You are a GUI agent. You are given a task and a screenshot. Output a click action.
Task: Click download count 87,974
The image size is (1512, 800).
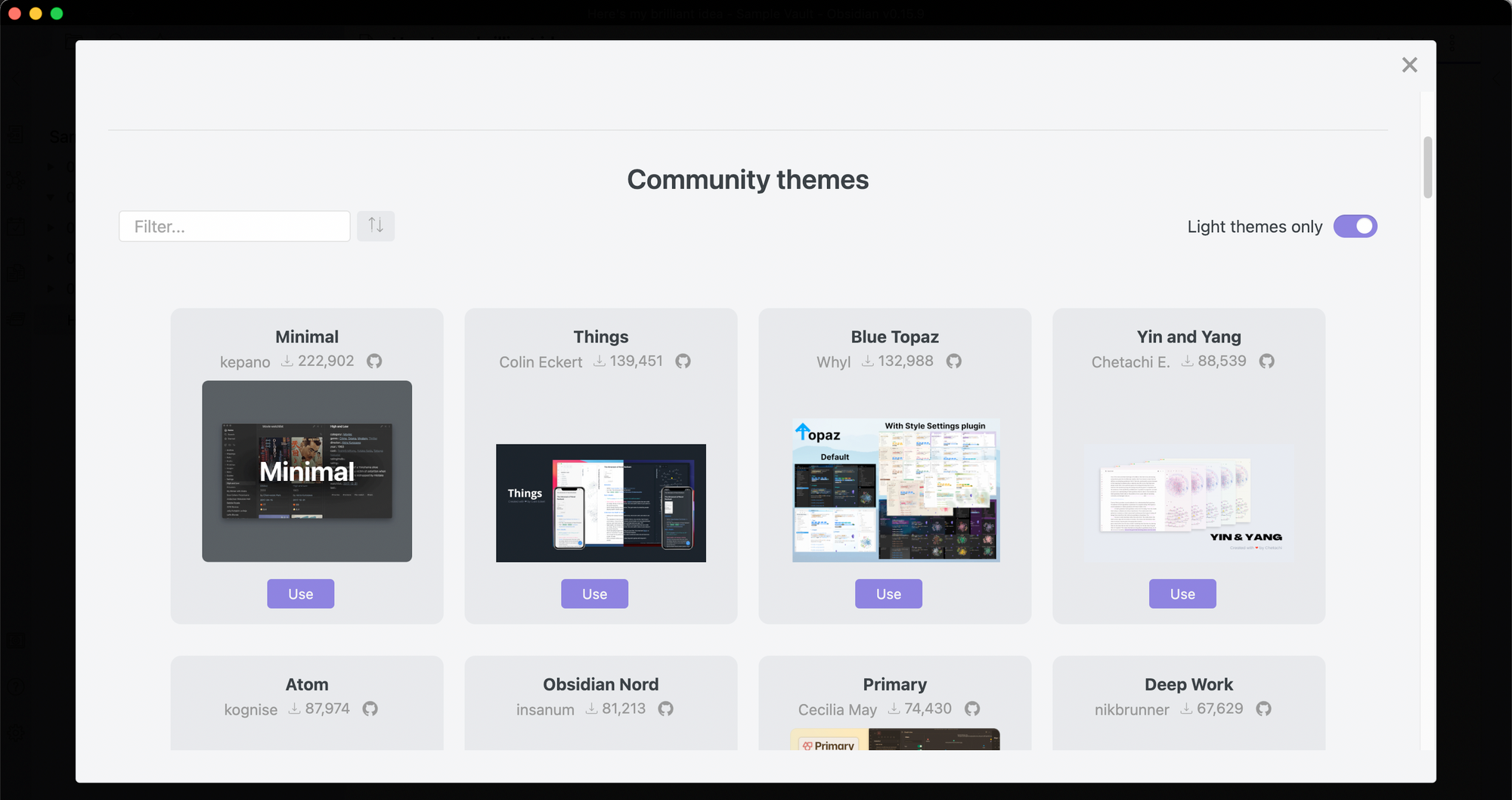pos(327,709)
